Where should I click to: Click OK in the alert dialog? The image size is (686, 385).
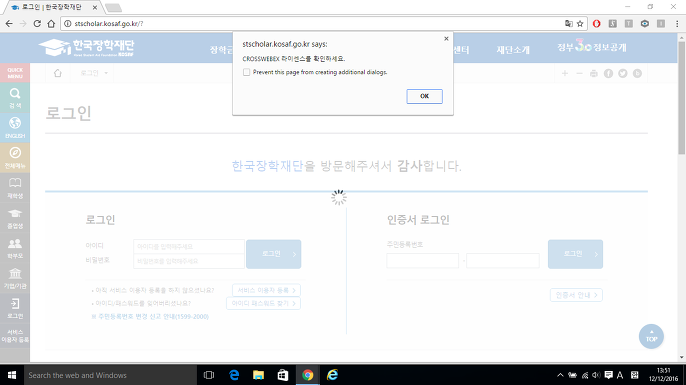424,96
